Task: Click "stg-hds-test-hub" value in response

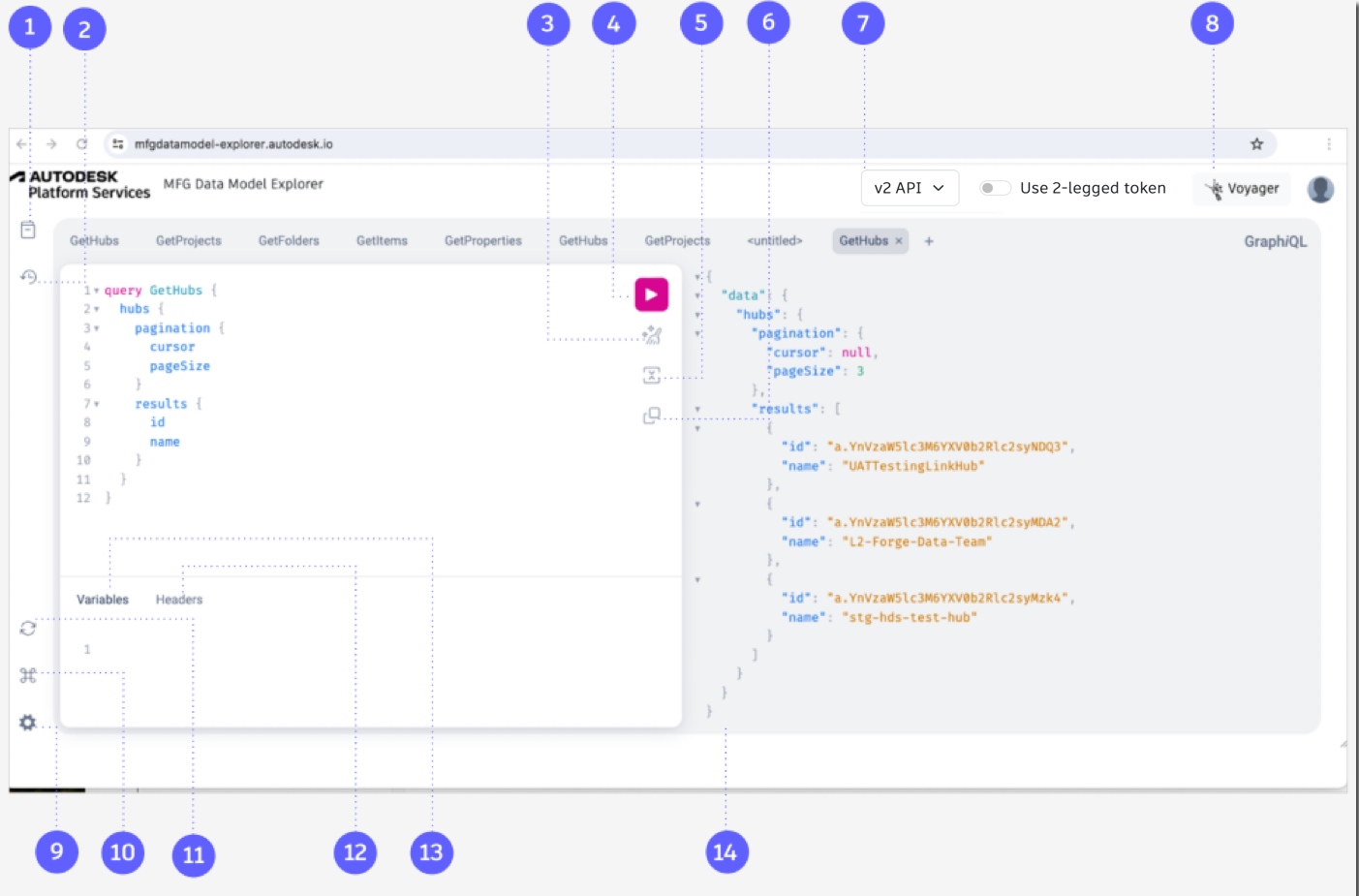Action: (x=910, y=617)
